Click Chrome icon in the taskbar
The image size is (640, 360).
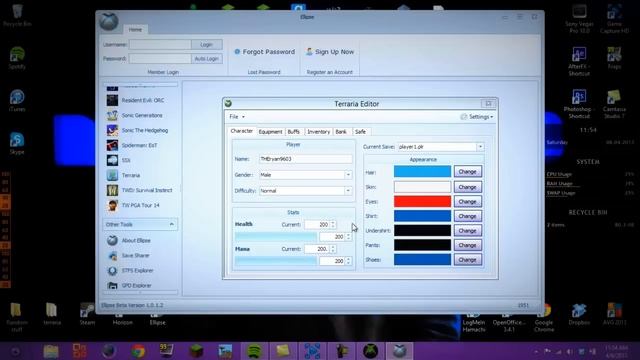tap(138, 351)
